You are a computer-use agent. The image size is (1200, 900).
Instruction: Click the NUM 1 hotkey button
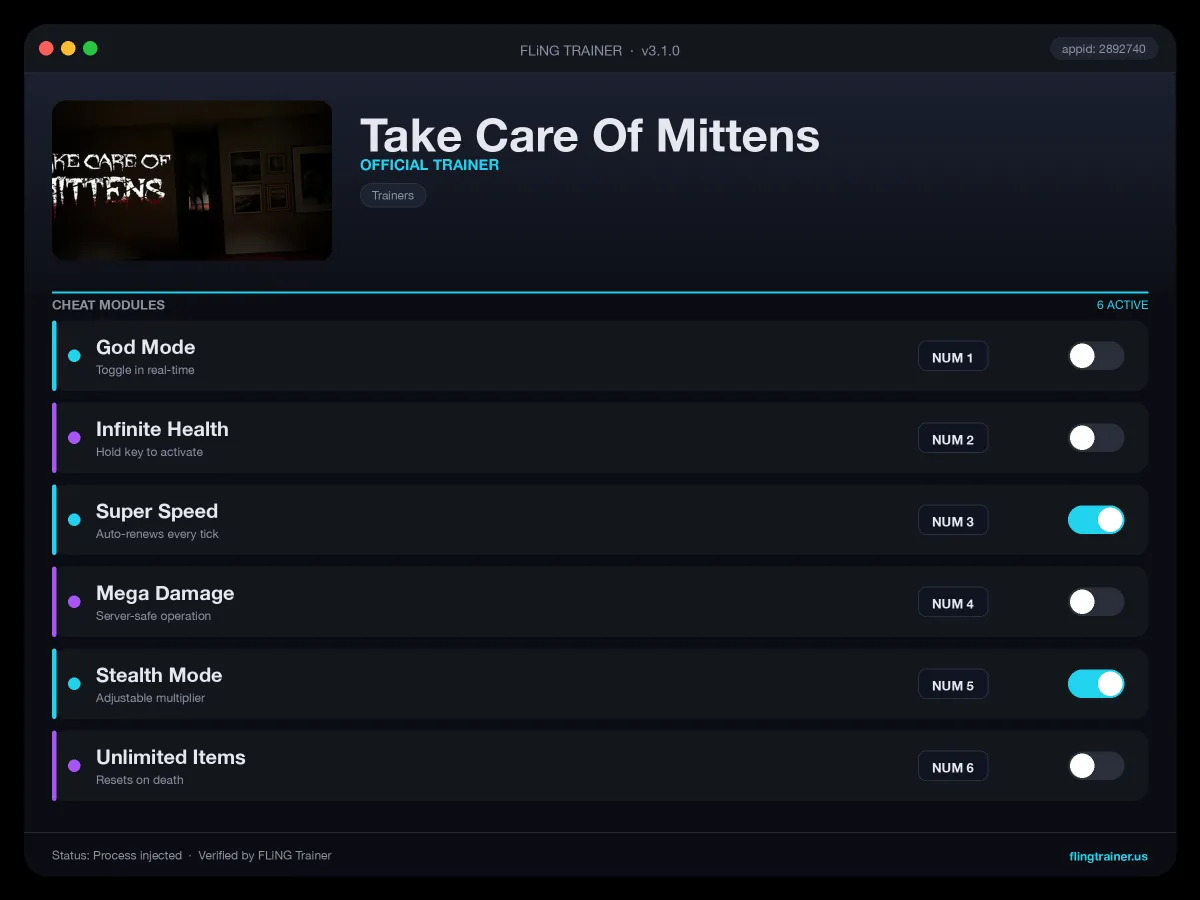click(x=953, y=357)
